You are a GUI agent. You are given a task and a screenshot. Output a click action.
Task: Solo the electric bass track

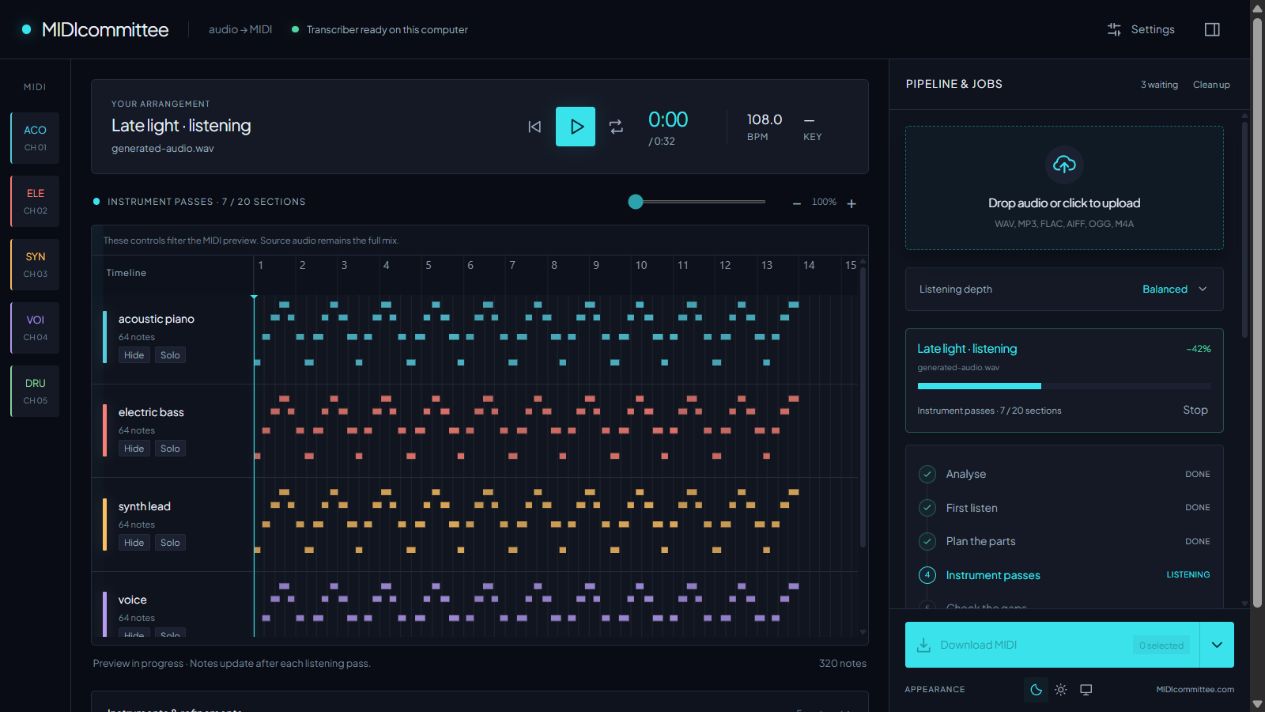[170, 448]
